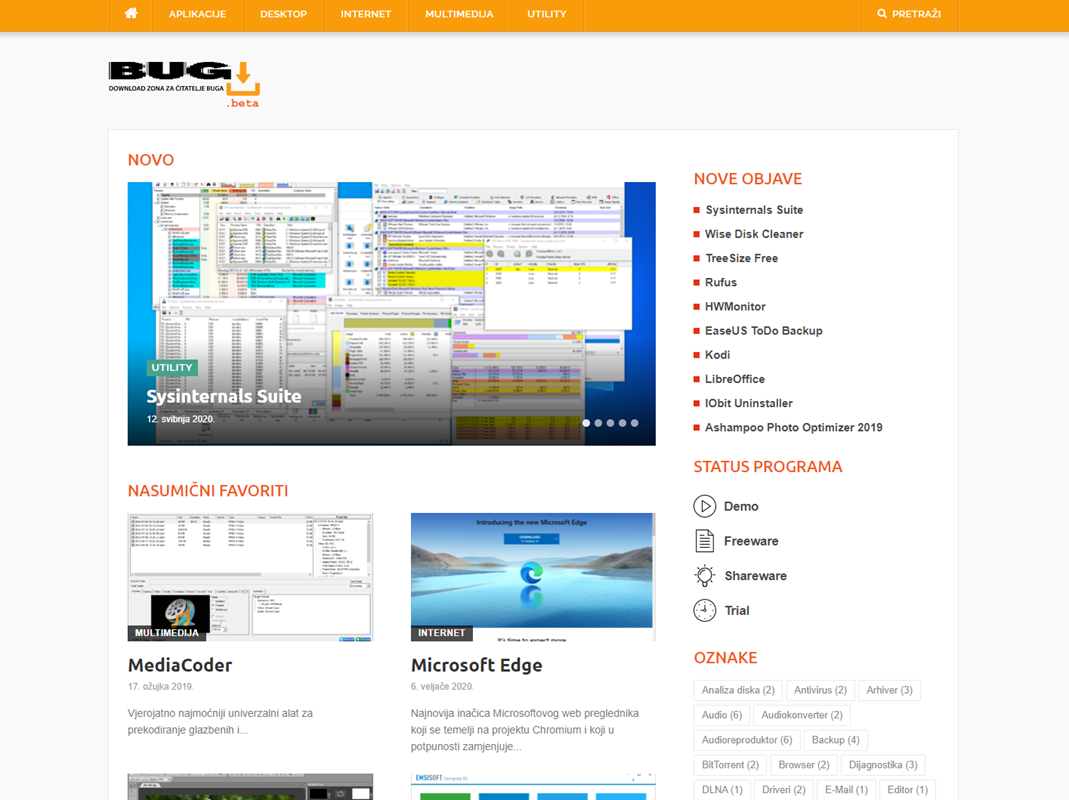
Task: Select the BitTorrent tag
Action: (730, 765)
